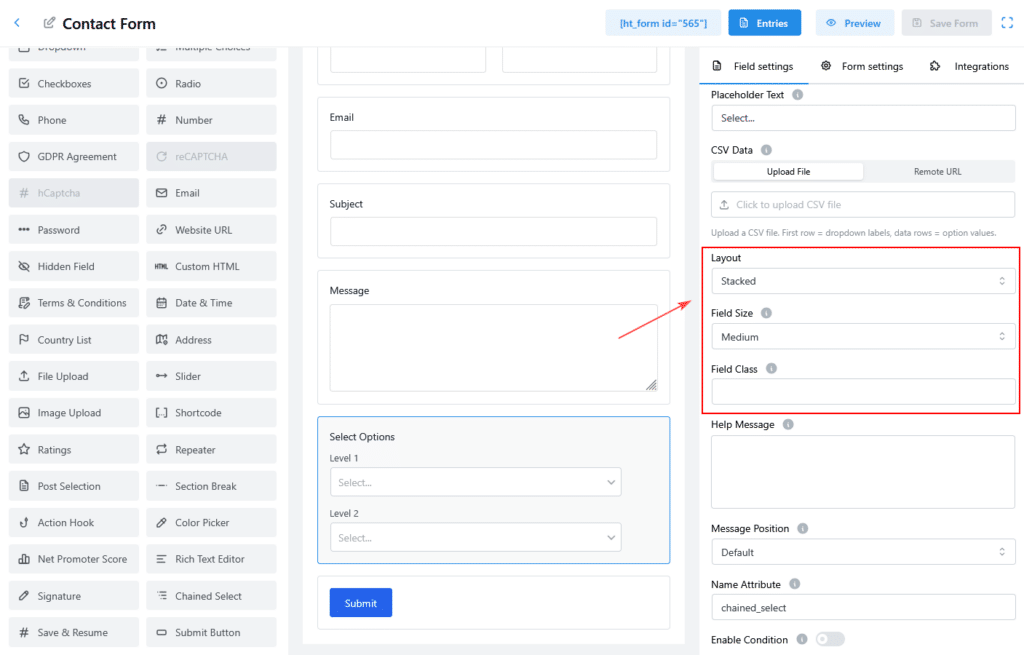Viewport: 1024px width, 655px height.
Task: Click the edit pencil icon next to form title
Action: 49,23
